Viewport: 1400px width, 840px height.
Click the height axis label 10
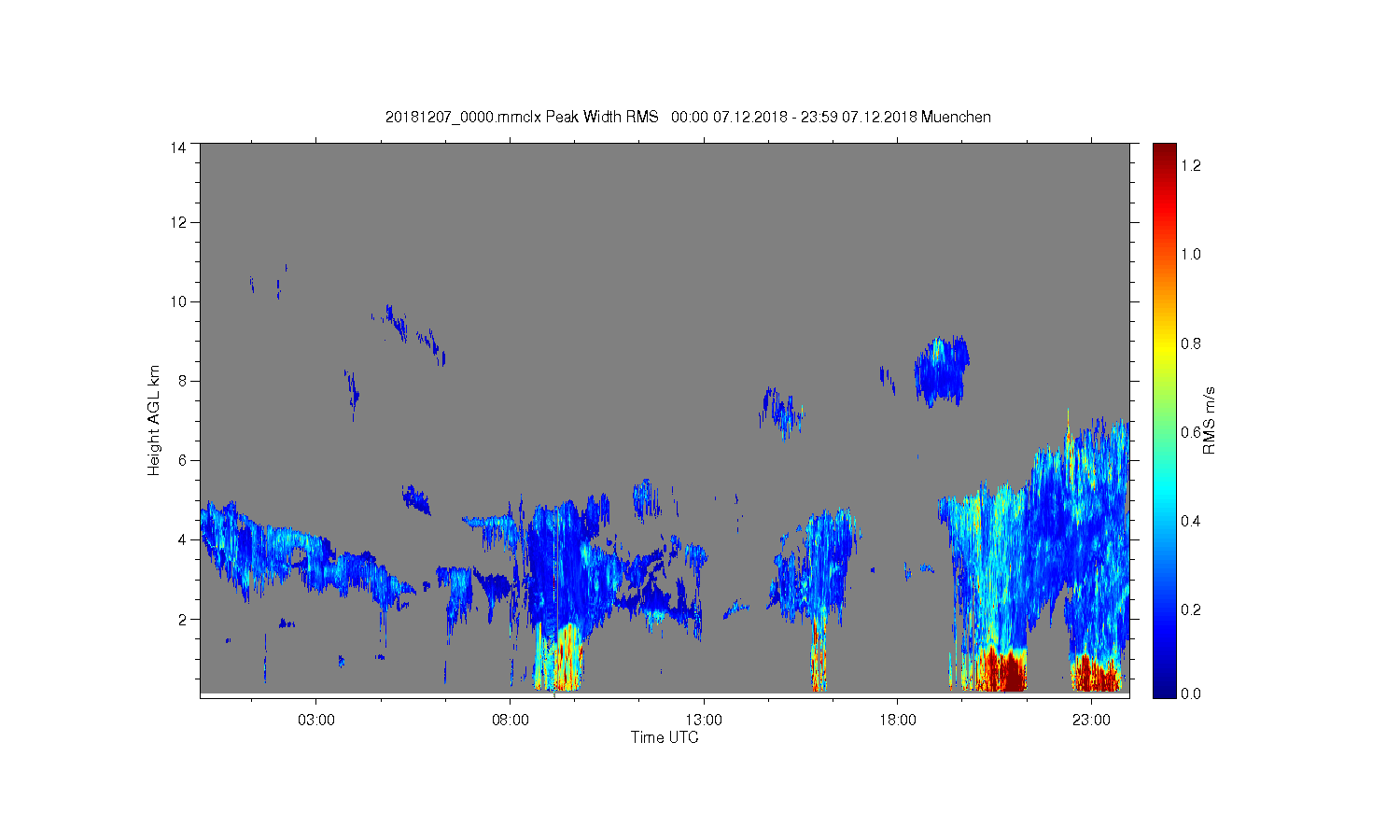[x=178, y=301]
